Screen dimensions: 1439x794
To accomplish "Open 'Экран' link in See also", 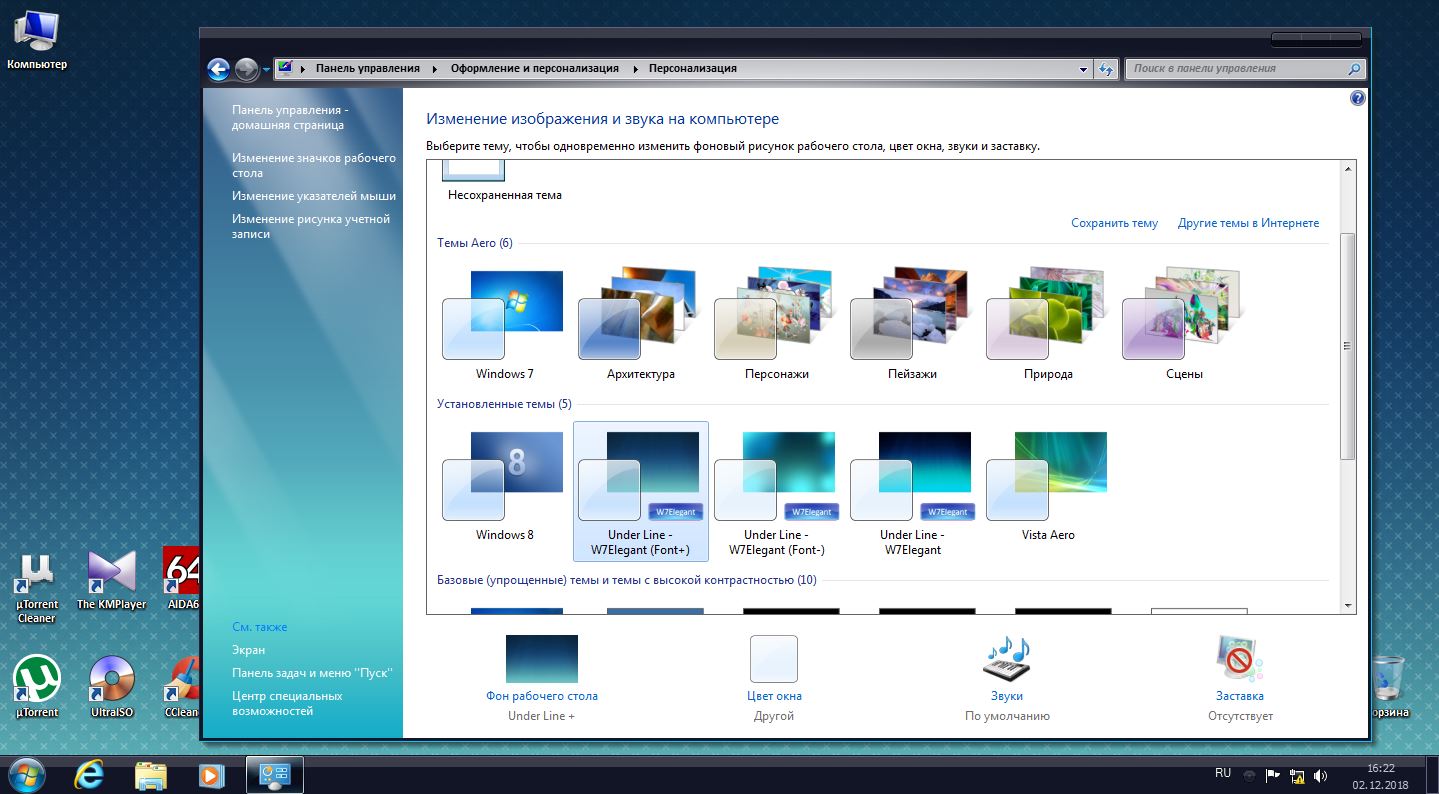I will (x=249, y=650).
